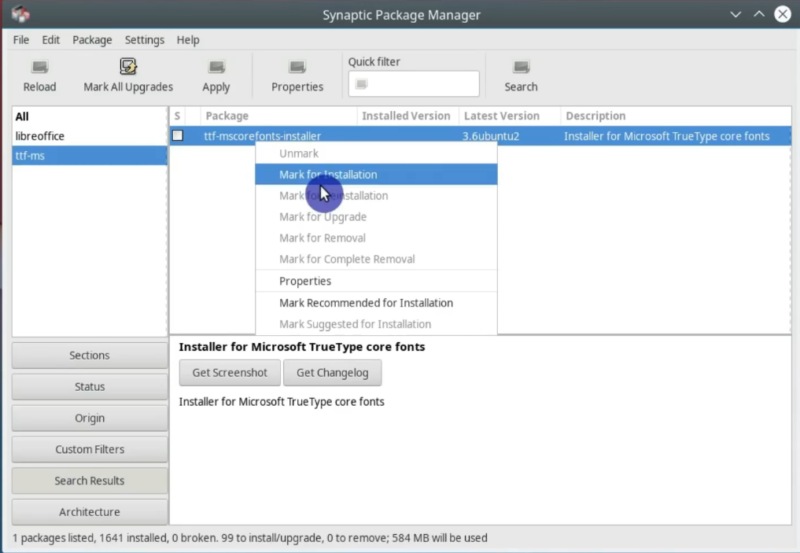Click Mark for Upgrade entry

coord(376,217)
